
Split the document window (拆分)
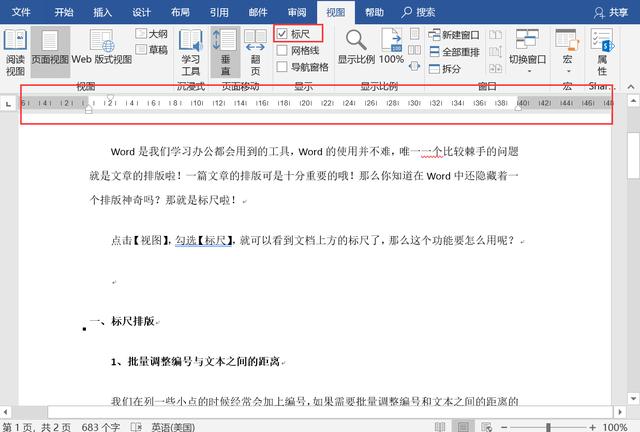tap(445, 69)
